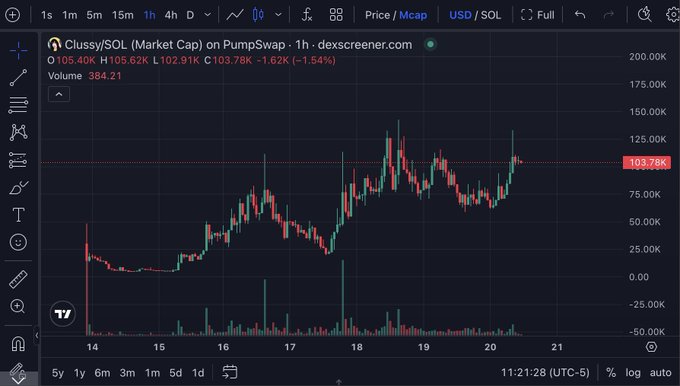
Task: Select the D daily timeframe
Action: (x=190, y=15)
